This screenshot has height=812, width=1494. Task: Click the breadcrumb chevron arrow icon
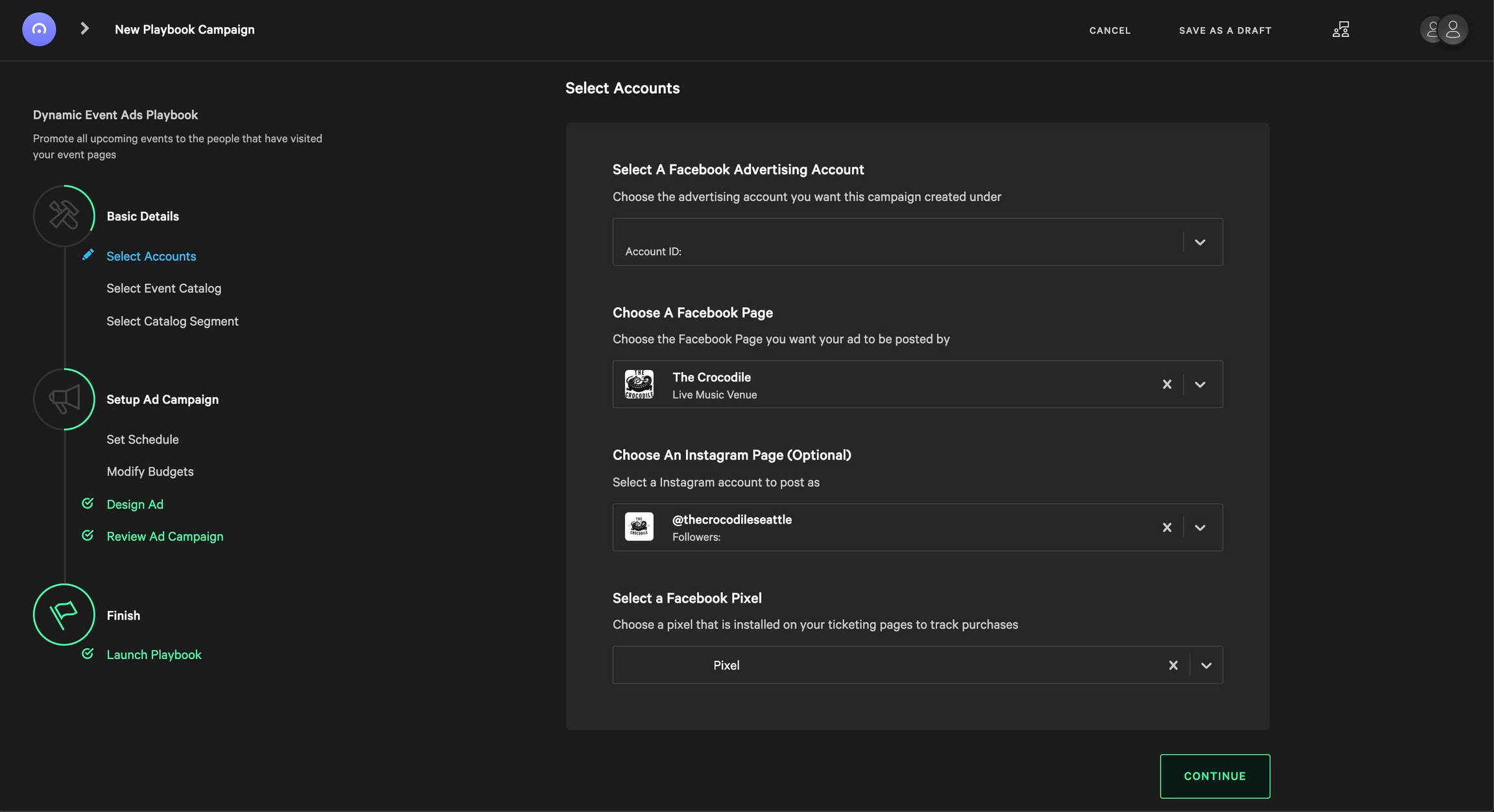click(x=84, y=29)
